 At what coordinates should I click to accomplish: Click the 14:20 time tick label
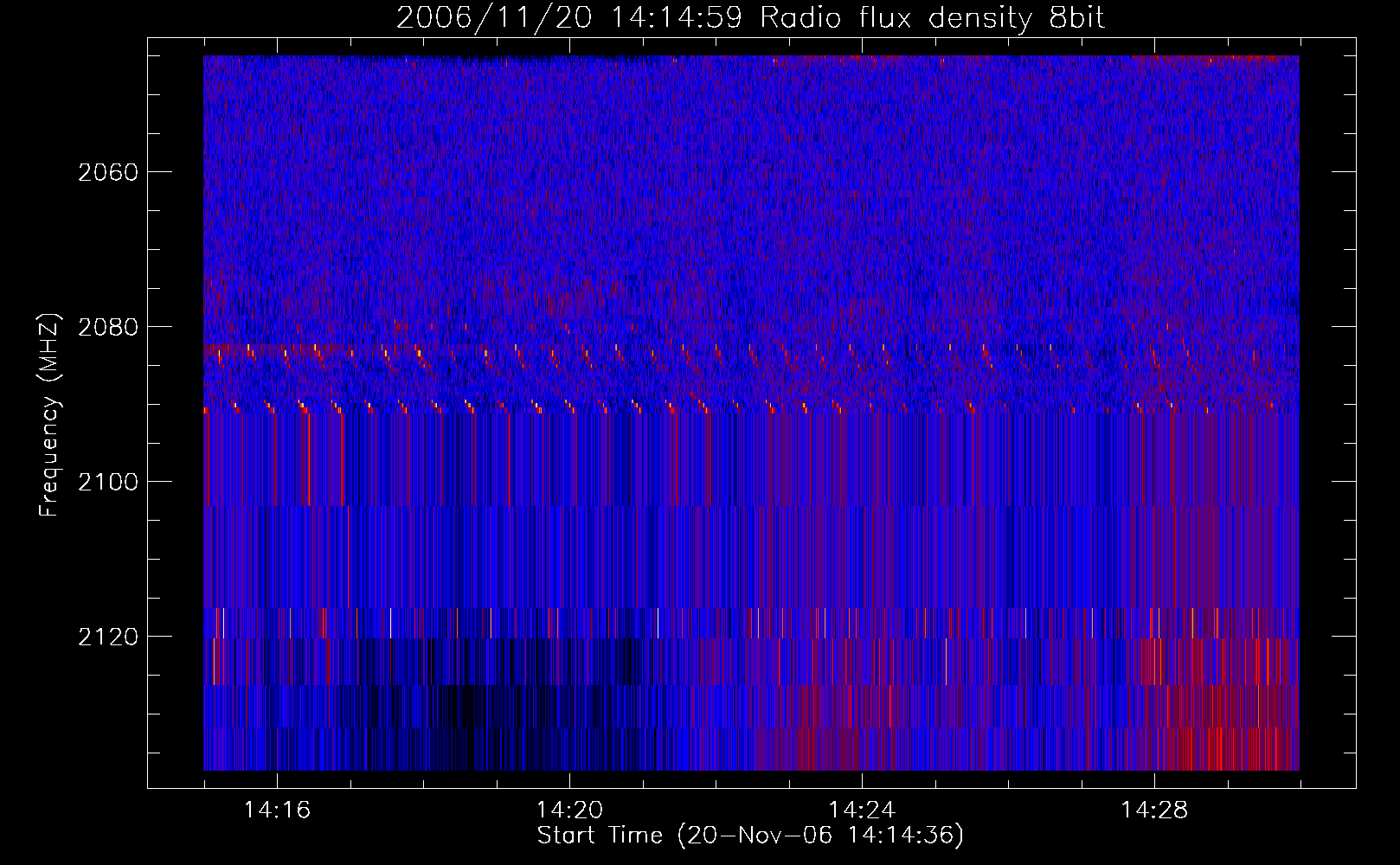569,811
